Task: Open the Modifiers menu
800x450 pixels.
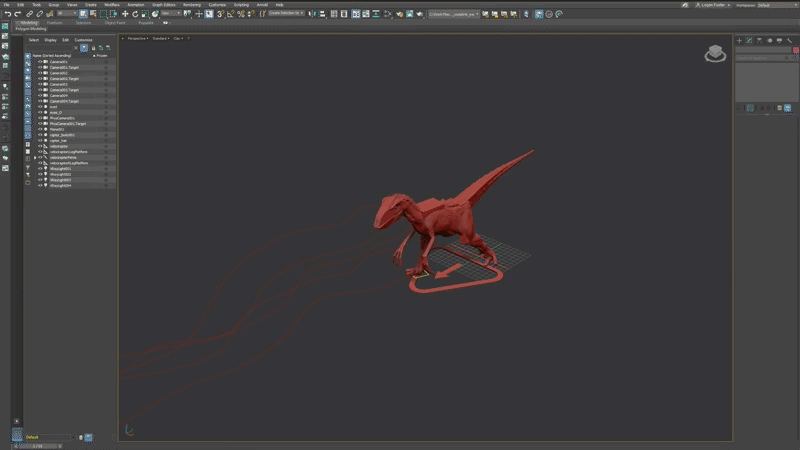Action: pos(112,5)
